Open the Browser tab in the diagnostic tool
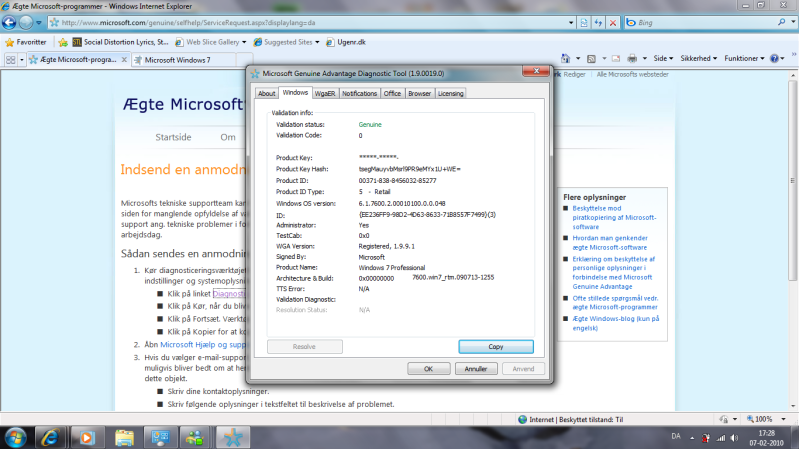Image resolution: width=799 pixels, height=449 pixels. coord(419,93)
